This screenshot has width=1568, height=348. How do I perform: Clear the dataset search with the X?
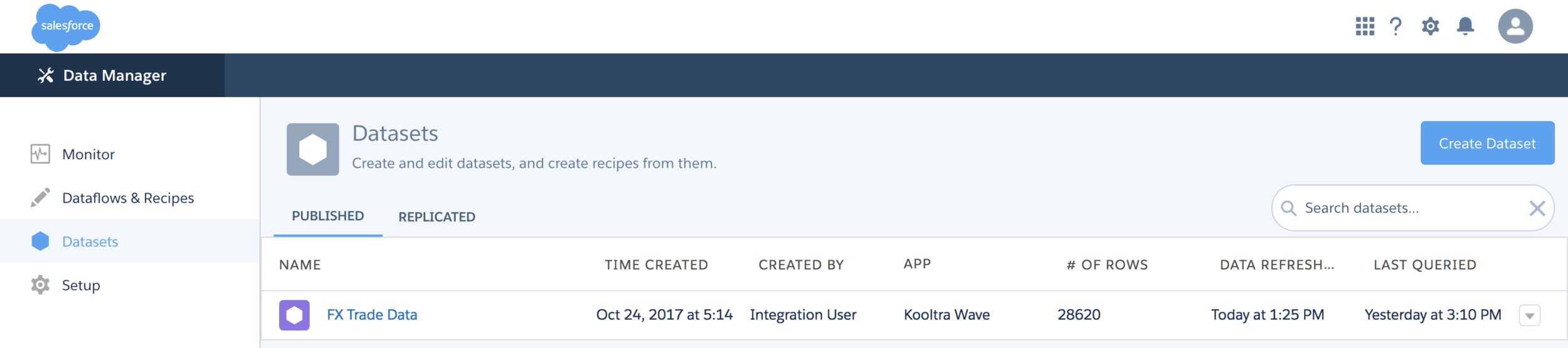pyautogui.click(x=1537, y=208)
